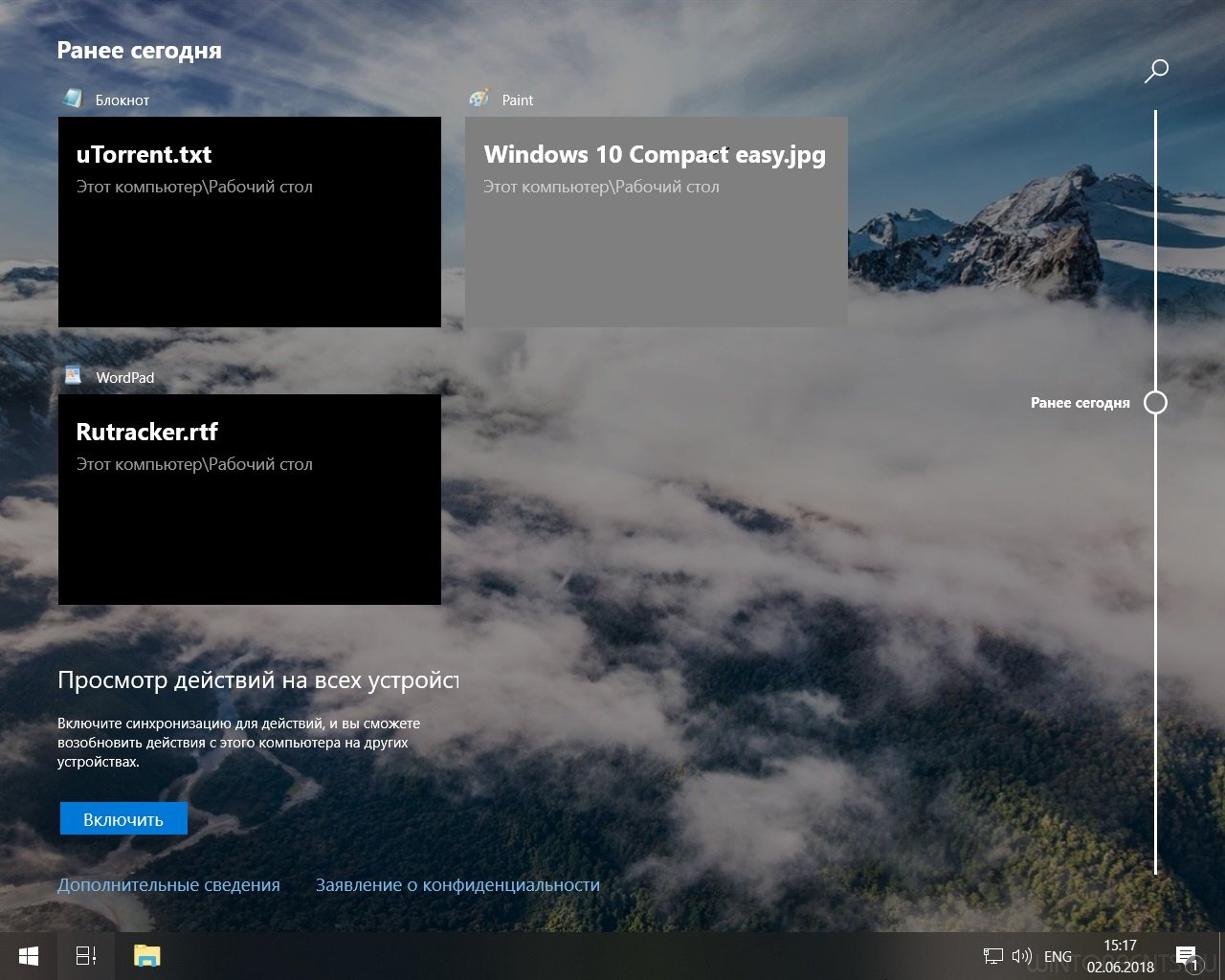
Task: Open the timeline search magnifier icon
Action: [1156, 71]
